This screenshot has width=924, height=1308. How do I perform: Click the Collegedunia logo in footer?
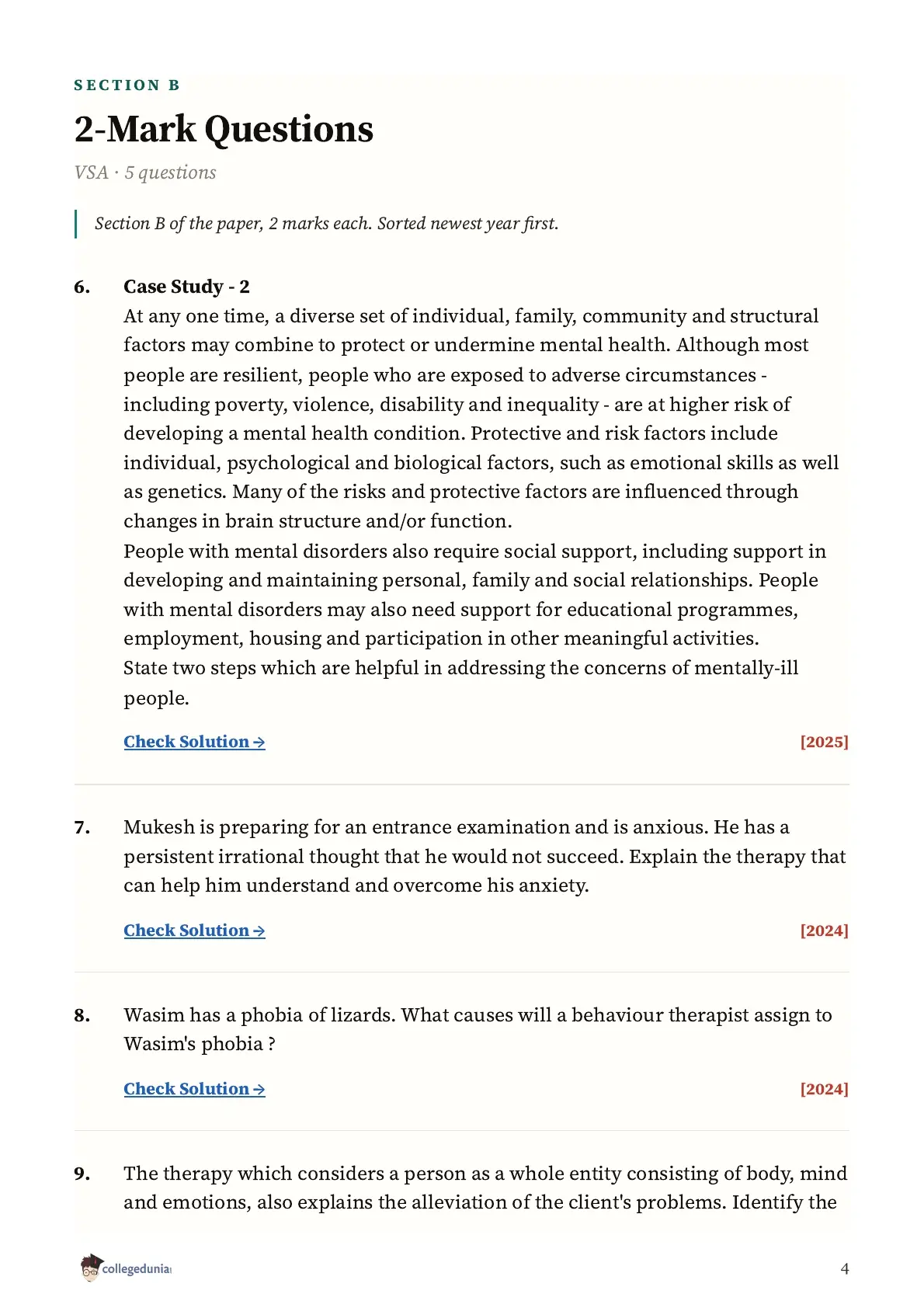125,1268
